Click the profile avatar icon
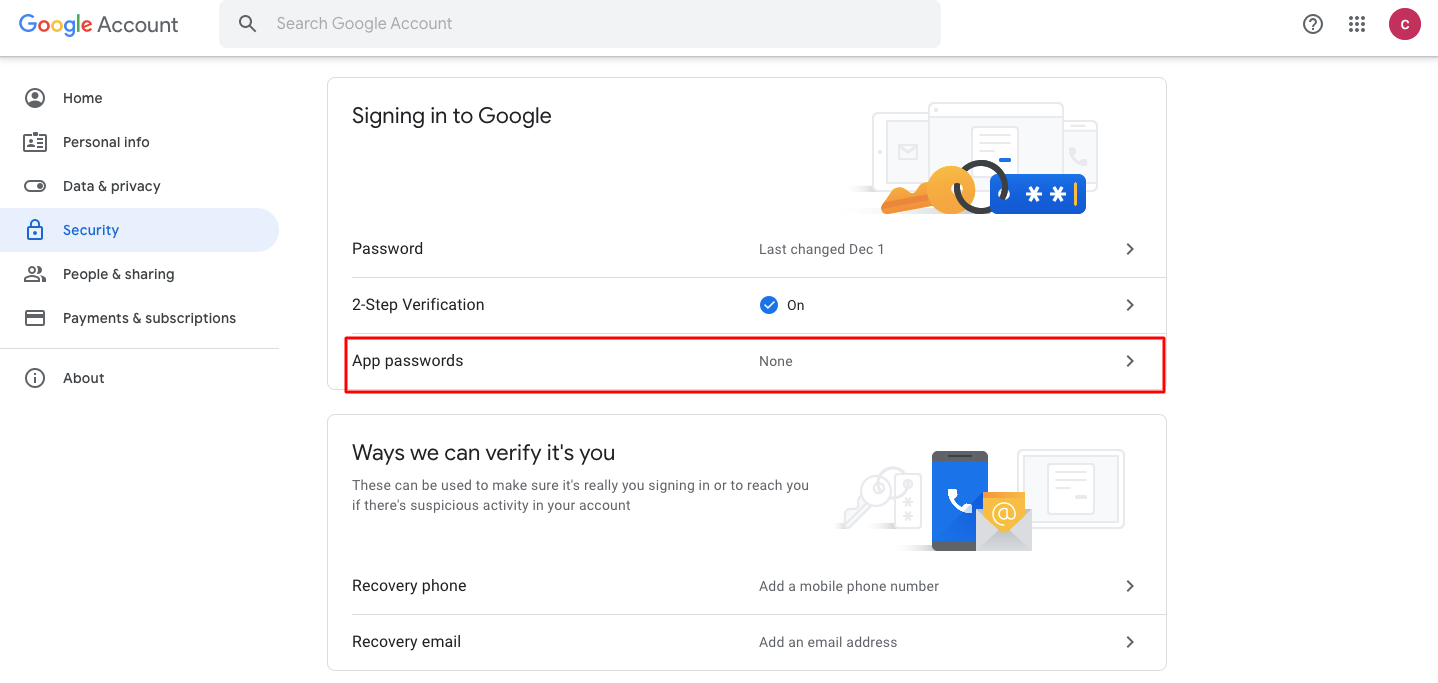Image resolution: width=1438 pixels, height=683 pixels. (1404, 24)
